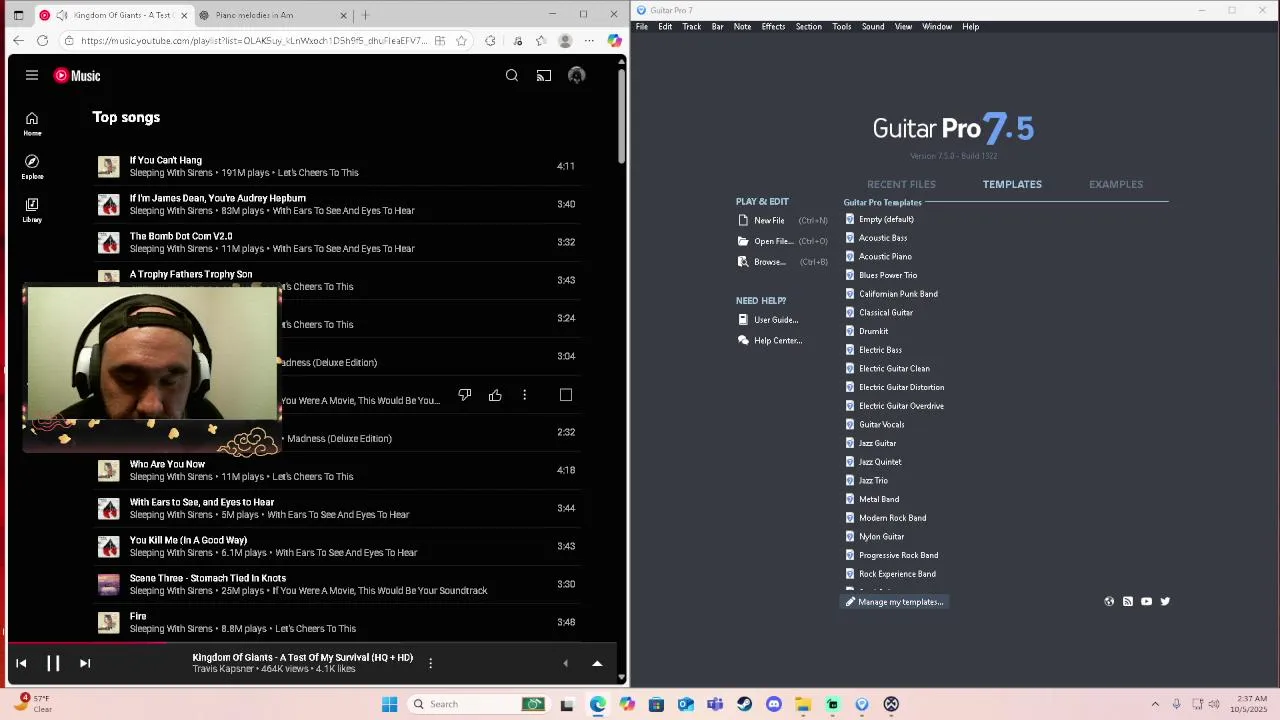
Task: Open Guitar Pro Effects menu
Action: coord(773,27)
